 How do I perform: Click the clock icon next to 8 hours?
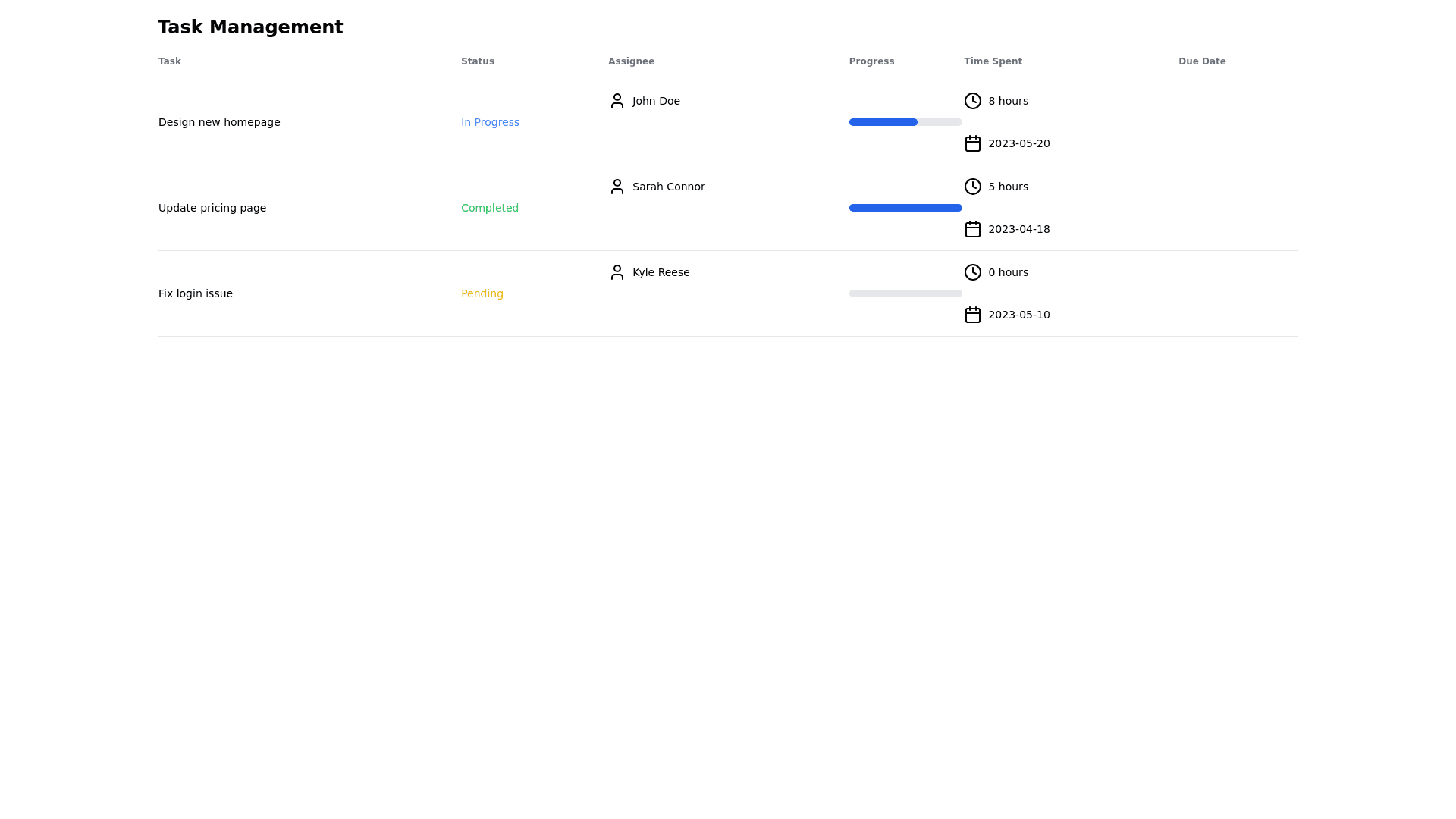coord(973,101)
